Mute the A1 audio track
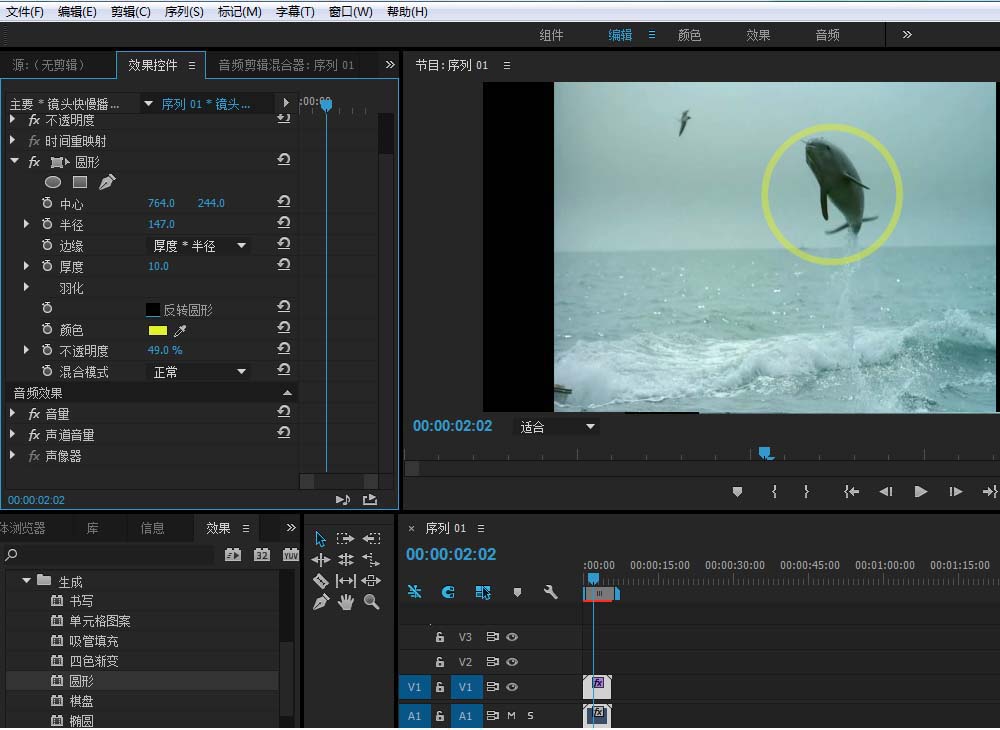Screen dimensions: 1000x730 (x=511, y=716)
